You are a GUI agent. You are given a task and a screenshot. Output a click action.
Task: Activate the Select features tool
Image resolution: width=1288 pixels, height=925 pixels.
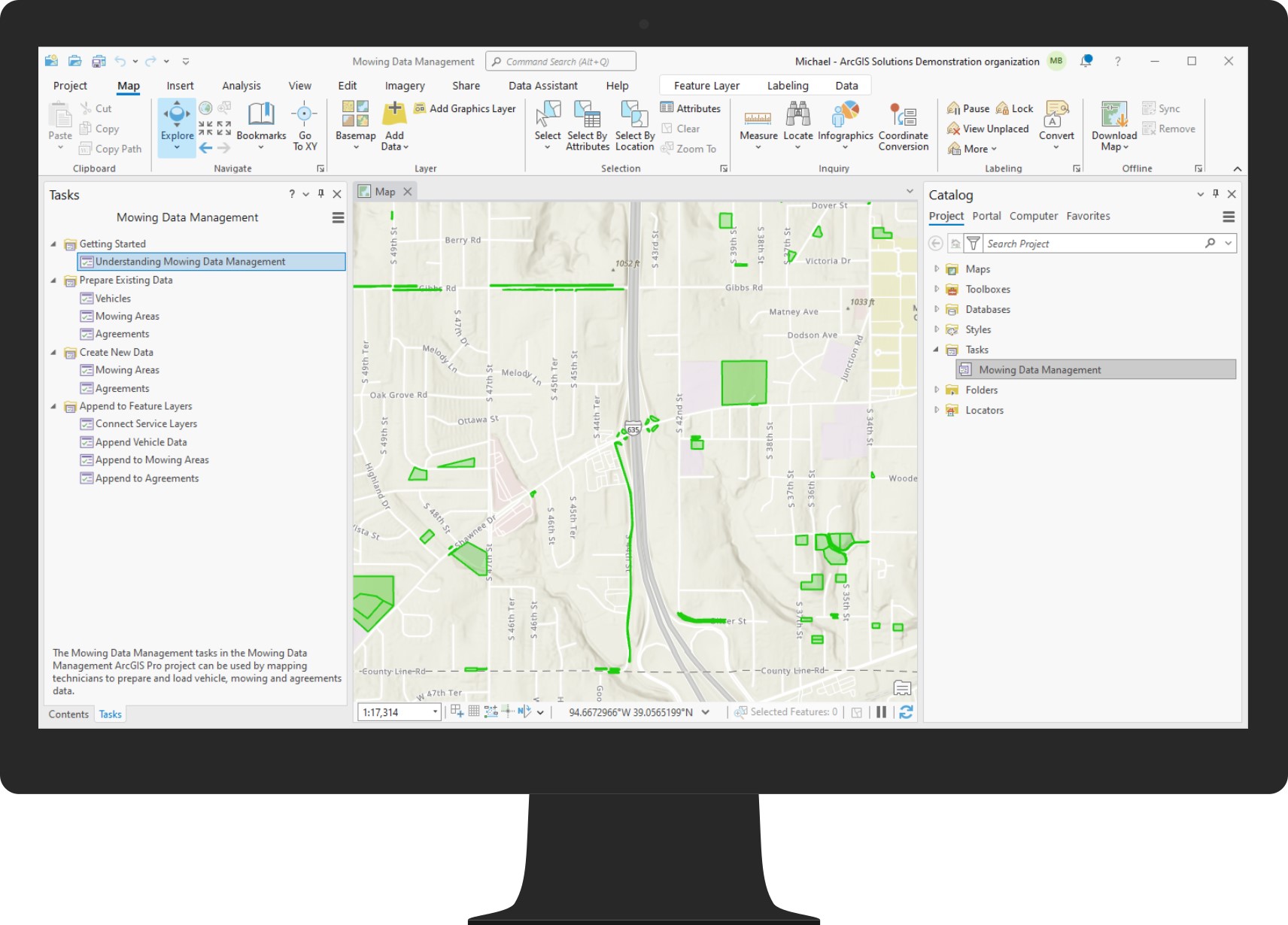(x=548, y=124)
